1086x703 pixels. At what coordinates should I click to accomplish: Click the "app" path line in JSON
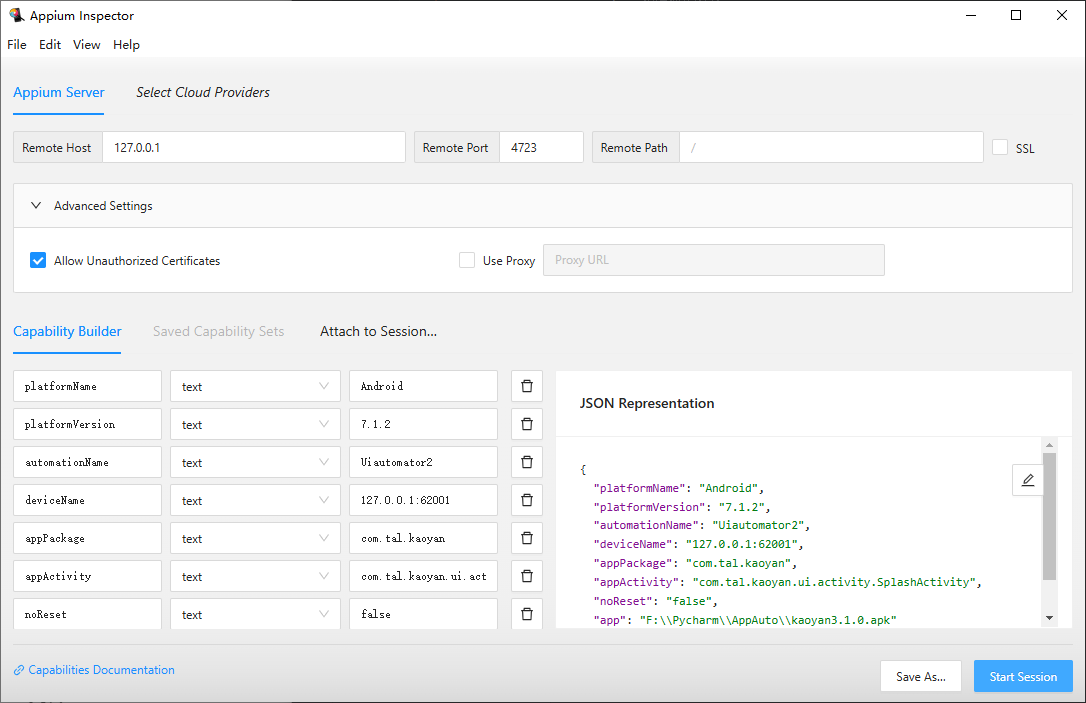coord(745,620)
